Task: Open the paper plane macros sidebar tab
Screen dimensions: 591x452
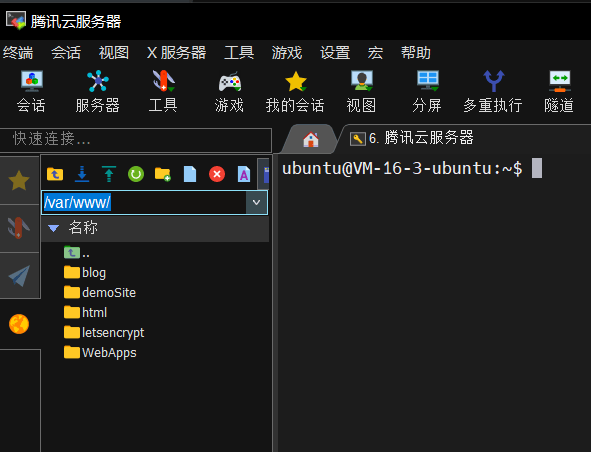Action: point(19,276)
